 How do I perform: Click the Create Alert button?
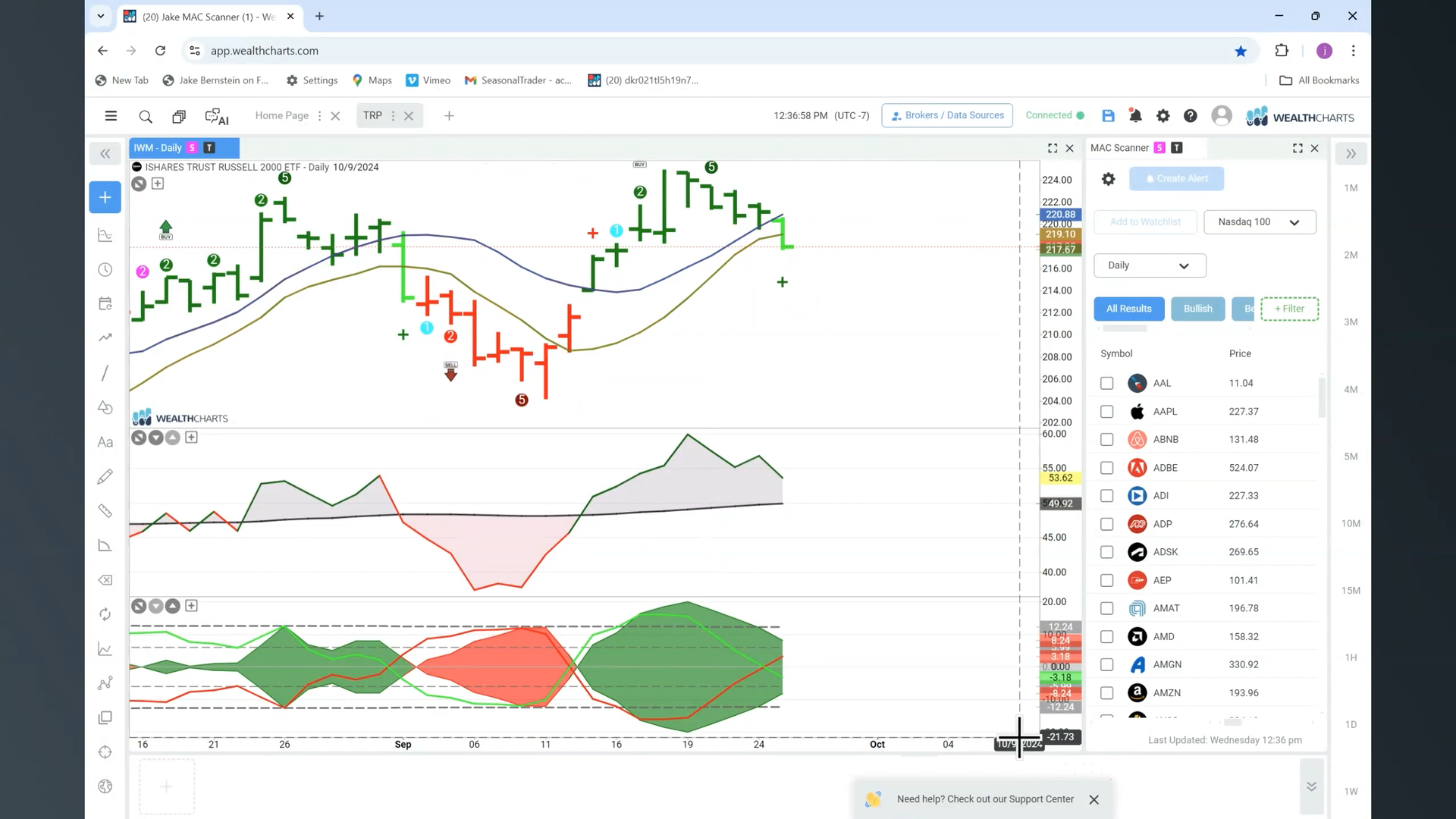1176,179
